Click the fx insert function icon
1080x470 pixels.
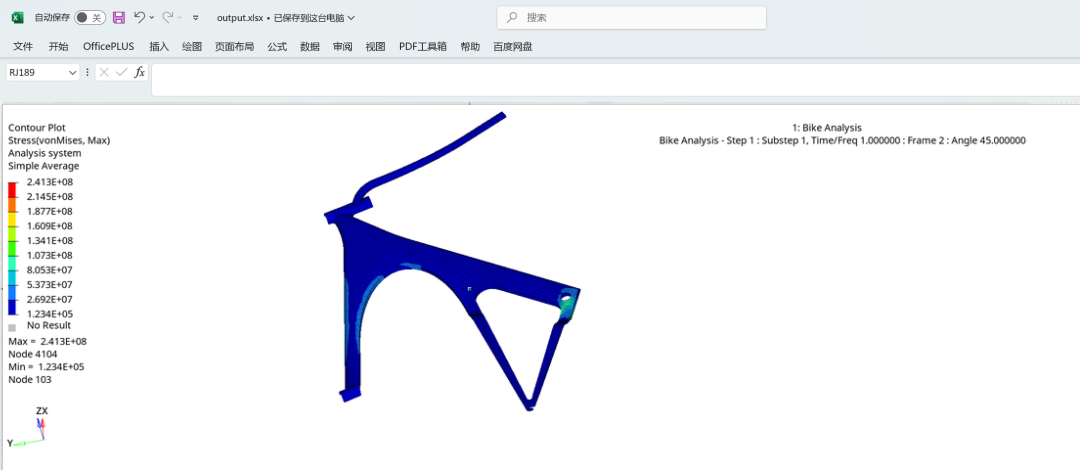click(x=140, y=73)
